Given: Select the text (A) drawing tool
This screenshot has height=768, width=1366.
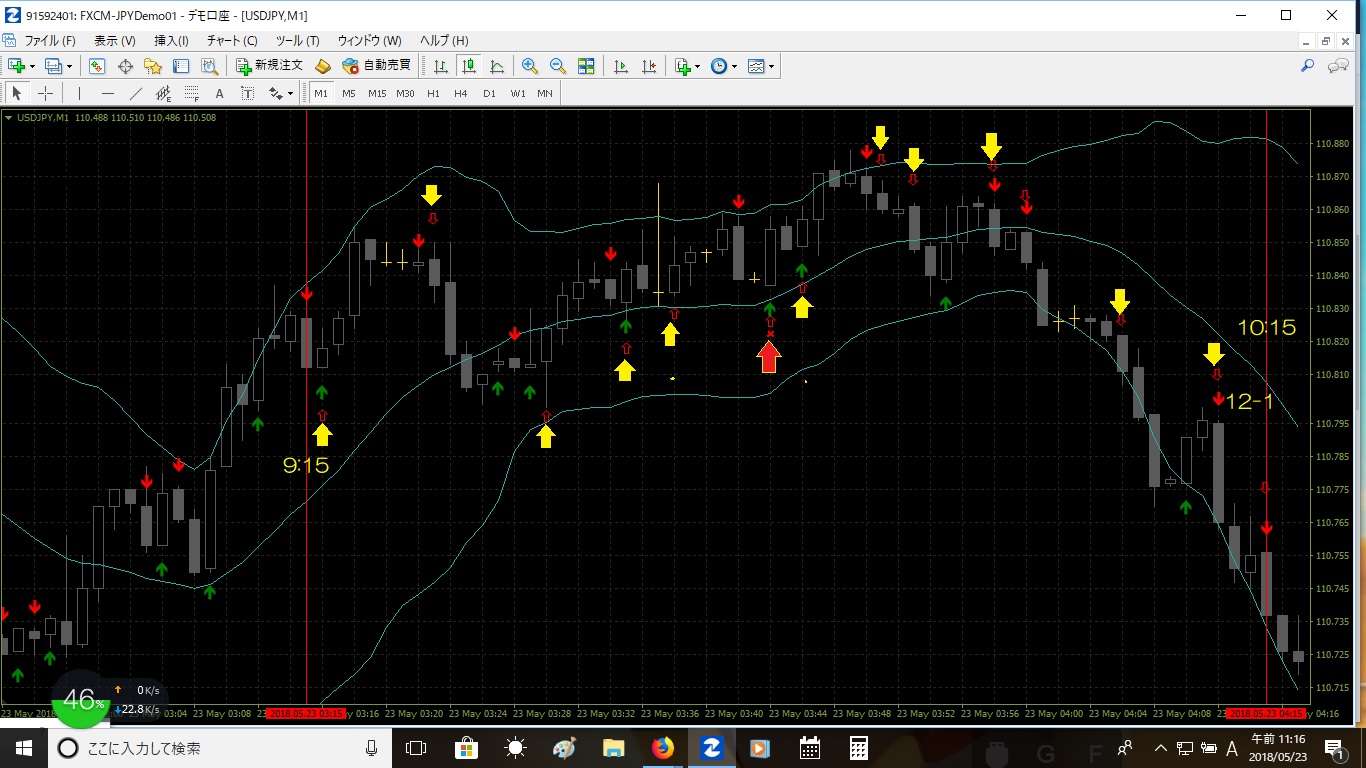Looking at the screenshot, I should click(220, 93).
